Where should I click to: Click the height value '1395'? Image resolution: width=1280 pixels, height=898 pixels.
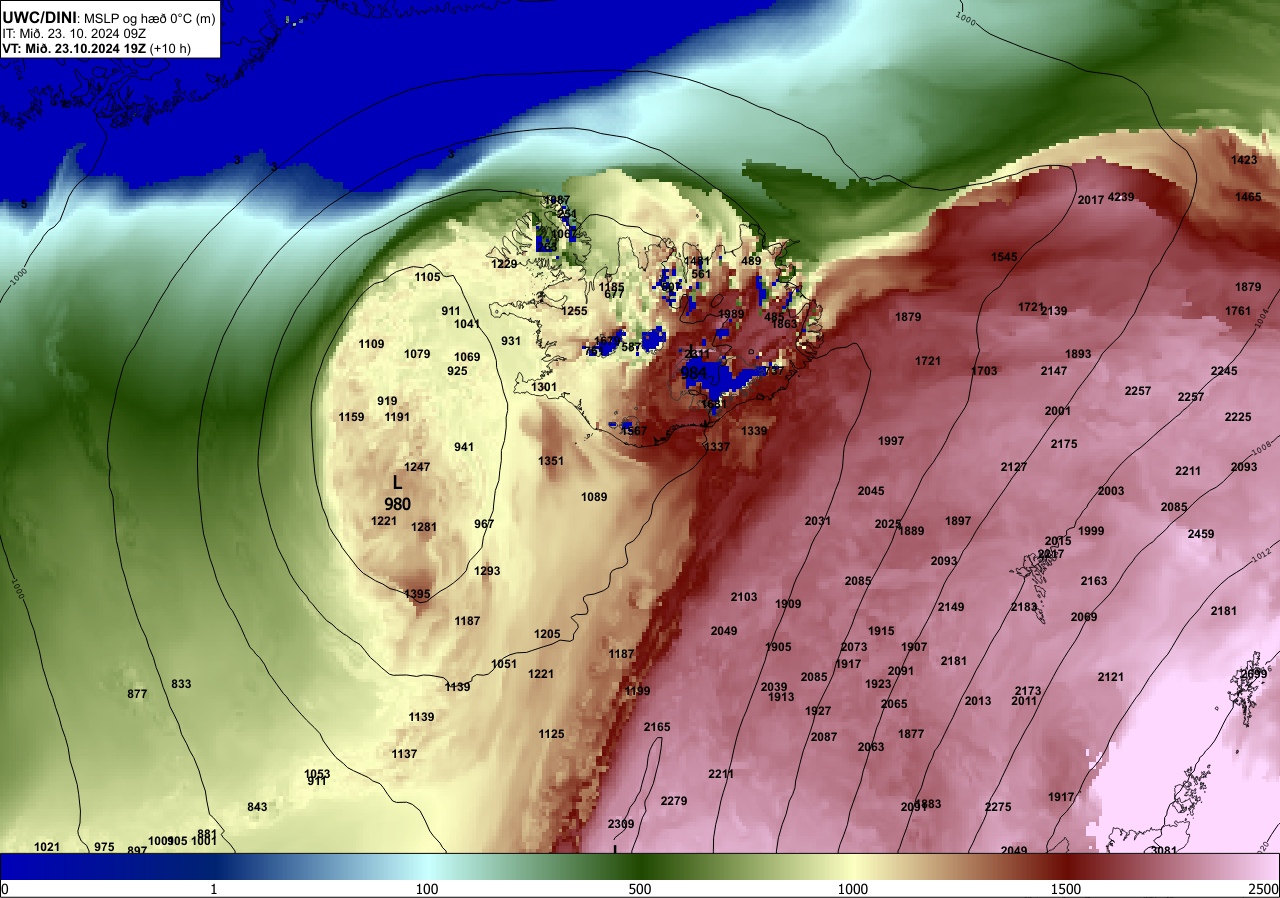[x=417, y=594]
